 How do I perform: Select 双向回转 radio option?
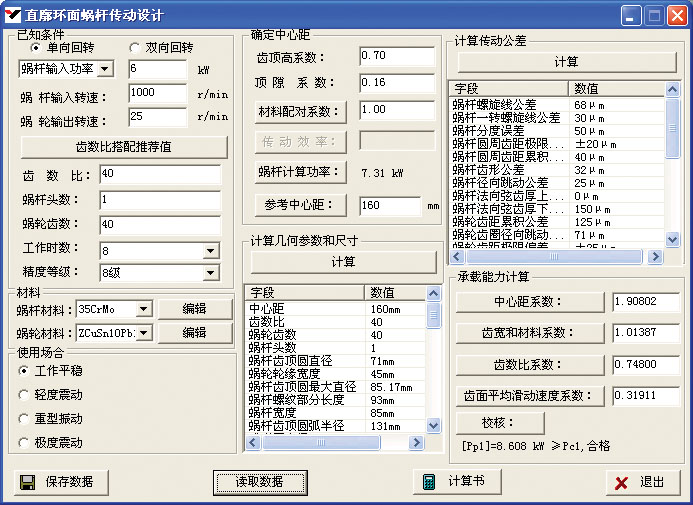click(x=136, y=47)
